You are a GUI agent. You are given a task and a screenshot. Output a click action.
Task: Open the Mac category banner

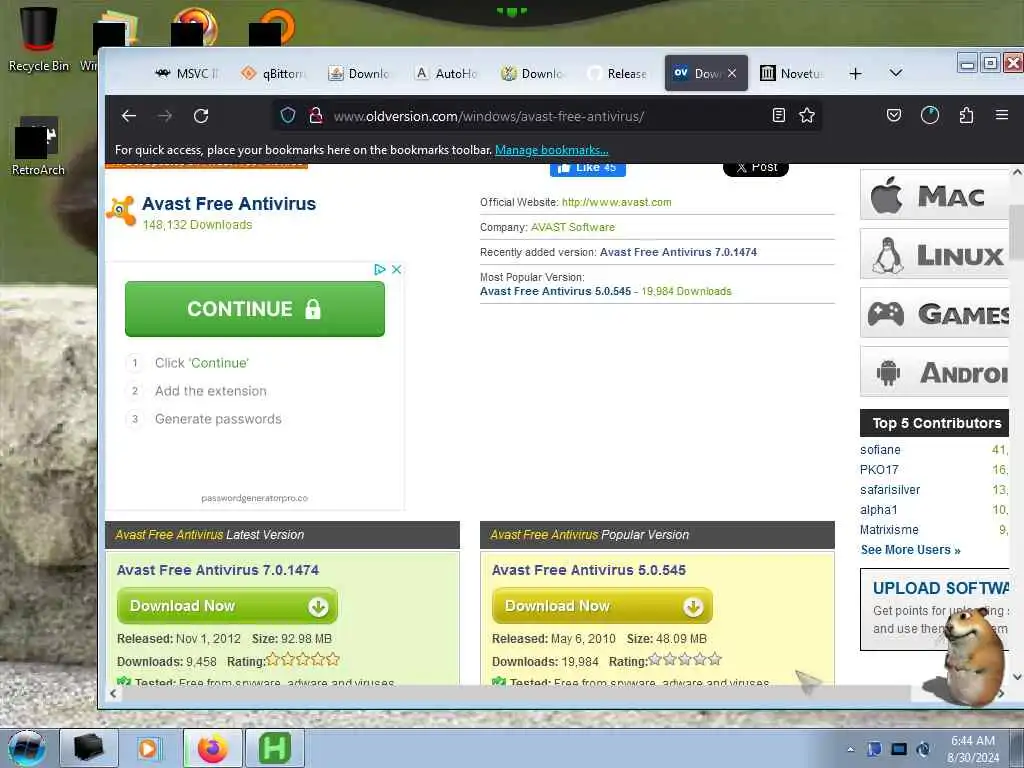coord(935,195)
